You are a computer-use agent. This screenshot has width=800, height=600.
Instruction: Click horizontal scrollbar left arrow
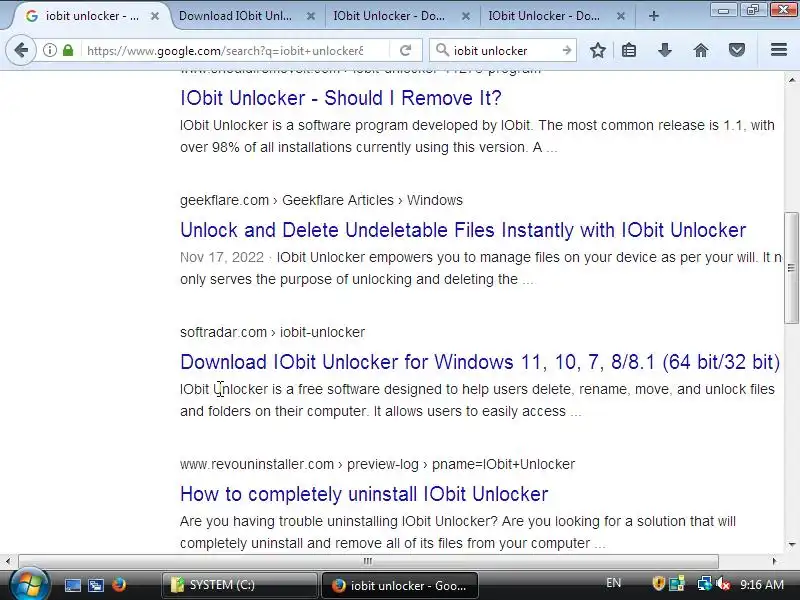point(8,561)
